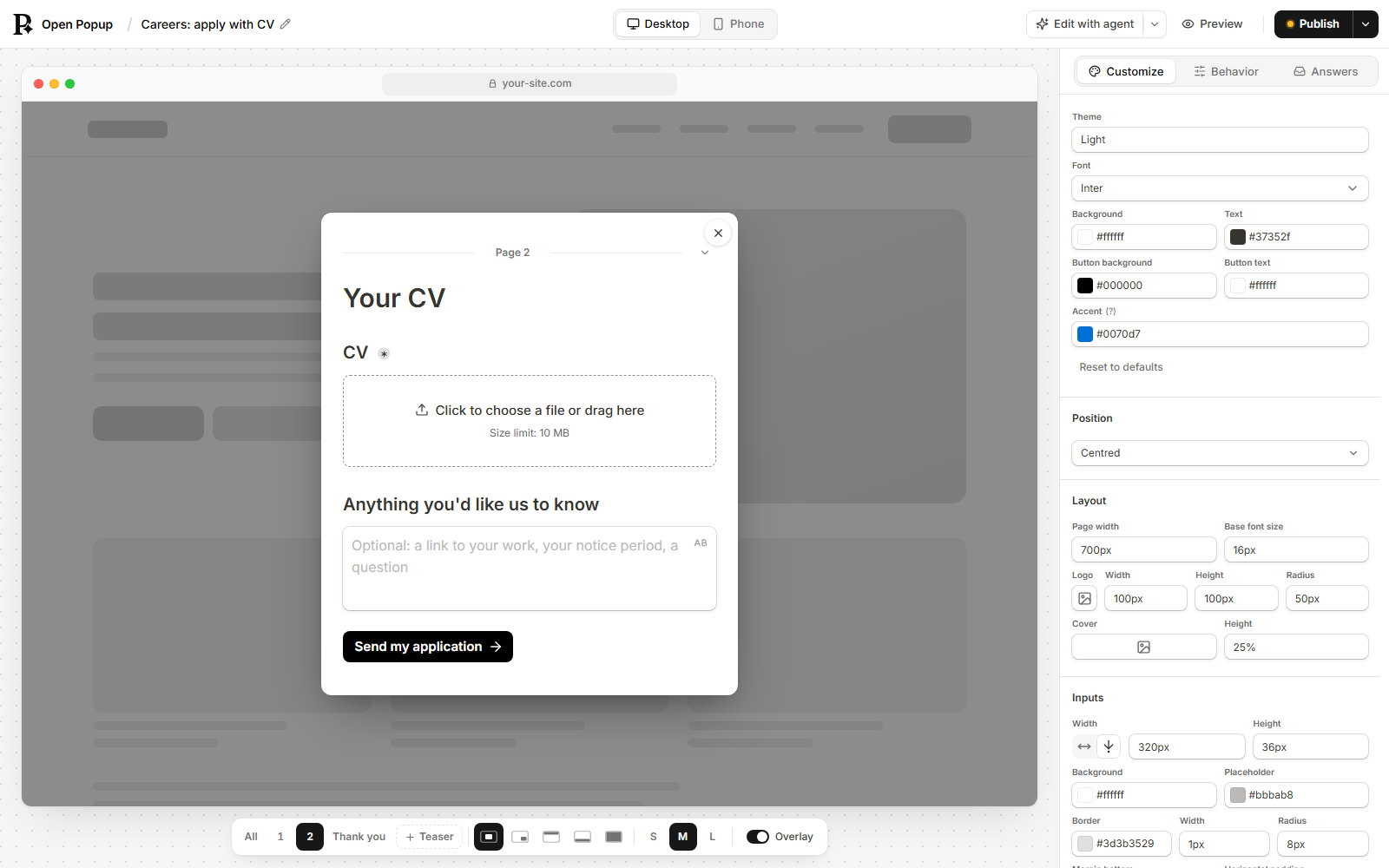Click Reset to defaults link
Screen dimensions: 1389x868
coord(1121,367)
